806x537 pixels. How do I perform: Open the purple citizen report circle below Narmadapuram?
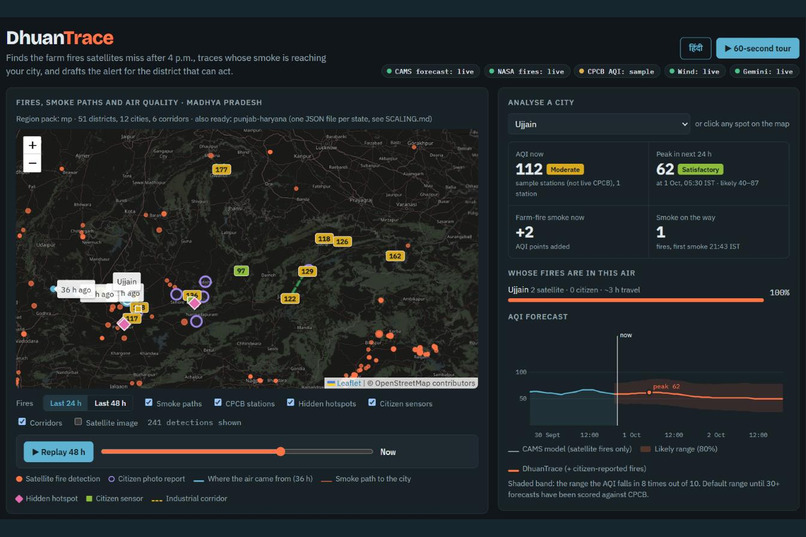point(196,322)
